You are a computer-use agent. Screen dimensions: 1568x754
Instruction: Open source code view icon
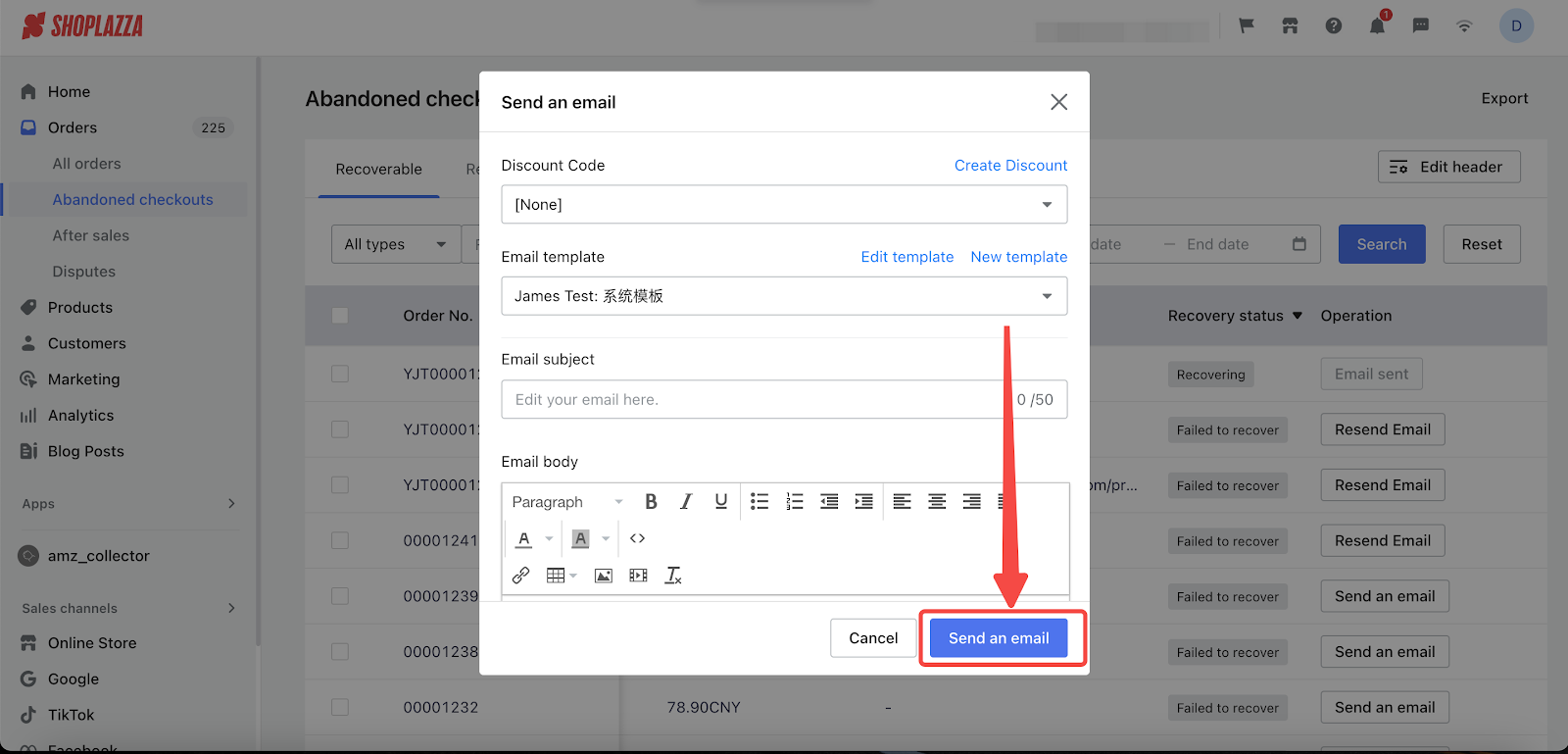click(638, 538)
